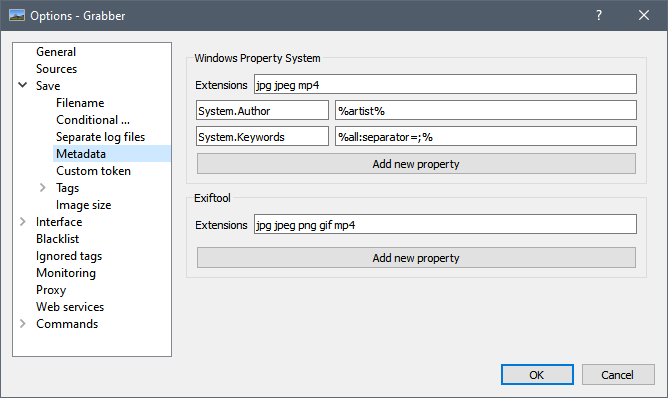
Task: Expand the Interface section arrow
Action: [23, 222]
